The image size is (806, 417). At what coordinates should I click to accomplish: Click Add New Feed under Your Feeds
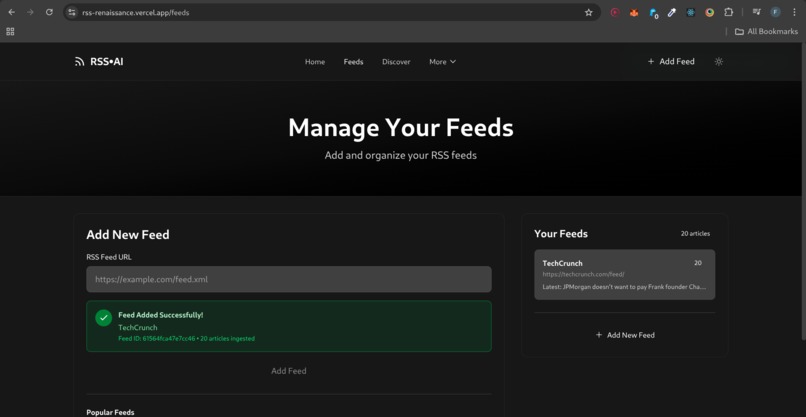625,335
